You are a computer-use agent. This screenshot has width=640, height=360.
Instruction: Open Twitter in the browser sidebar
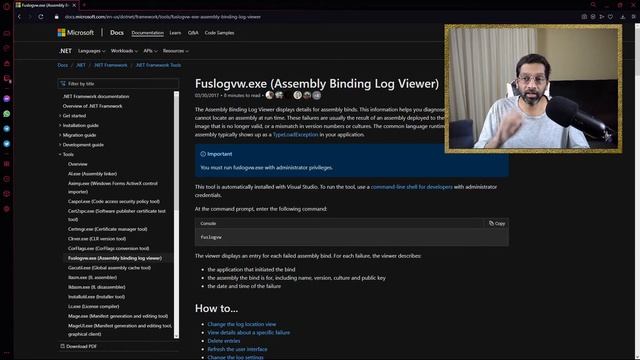tap(7, 144)
